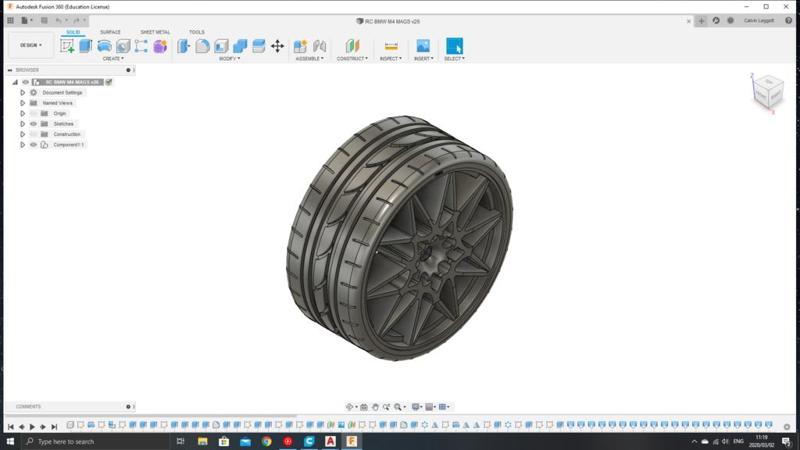Screen dimensions: 800x450
Task: Select the Create Sketch tool
Action: point(67,46)
